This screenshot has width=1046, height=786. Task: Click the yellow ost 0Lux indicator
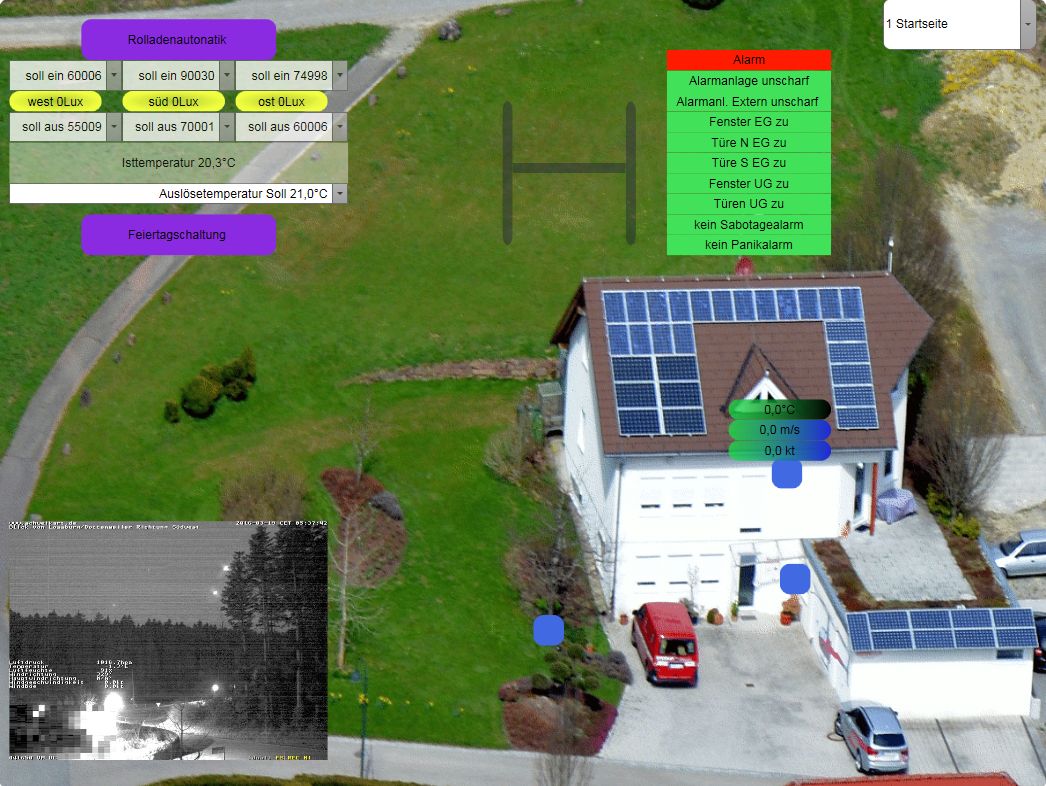coord(281,102)
